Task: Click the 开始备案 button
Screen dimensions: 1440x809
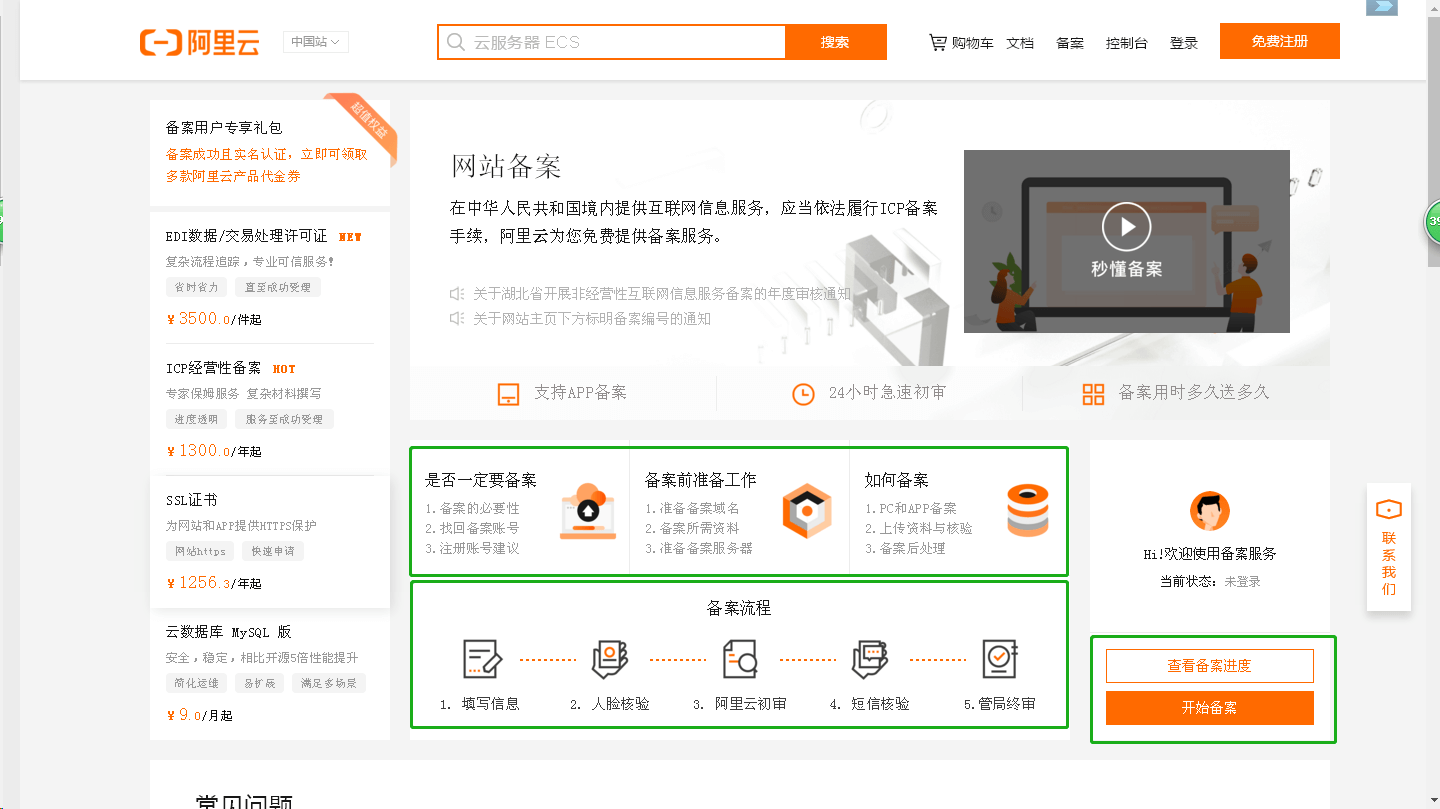Action: point(1210,708)
